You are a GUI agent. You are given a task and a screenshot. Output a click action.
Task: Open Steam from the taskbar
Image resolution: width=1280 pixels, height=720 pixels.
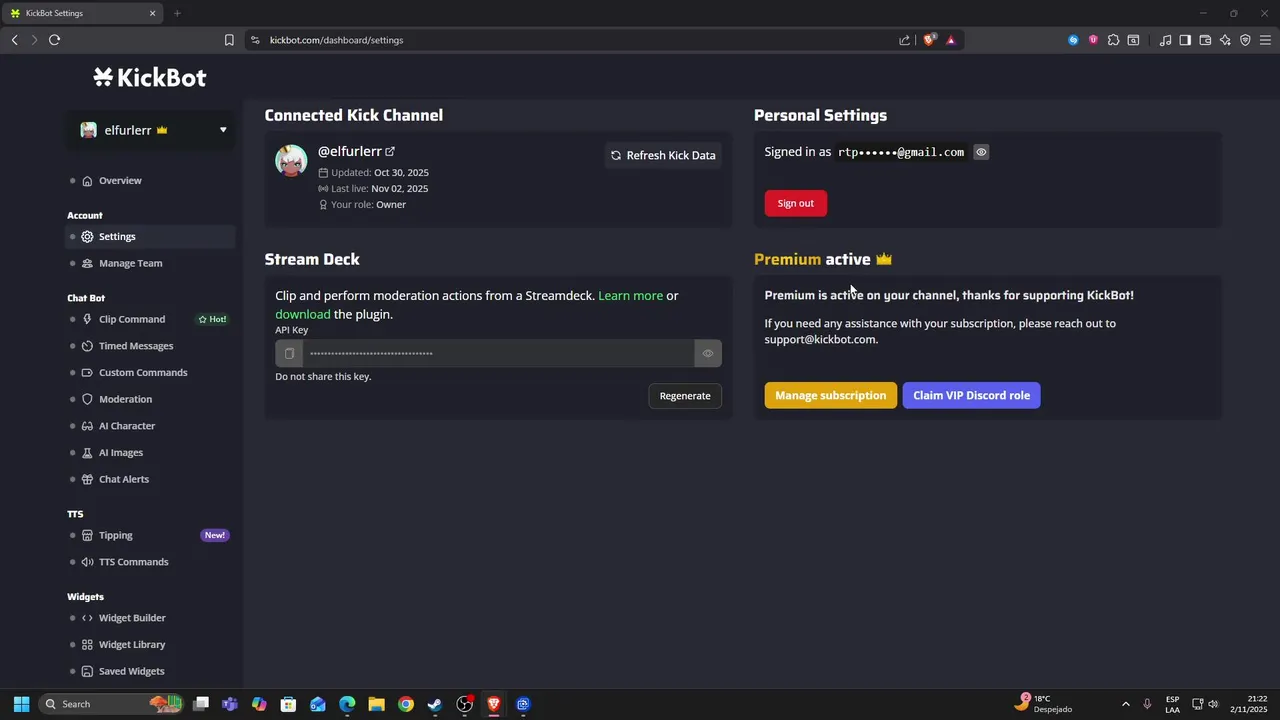tap(435, 704)
